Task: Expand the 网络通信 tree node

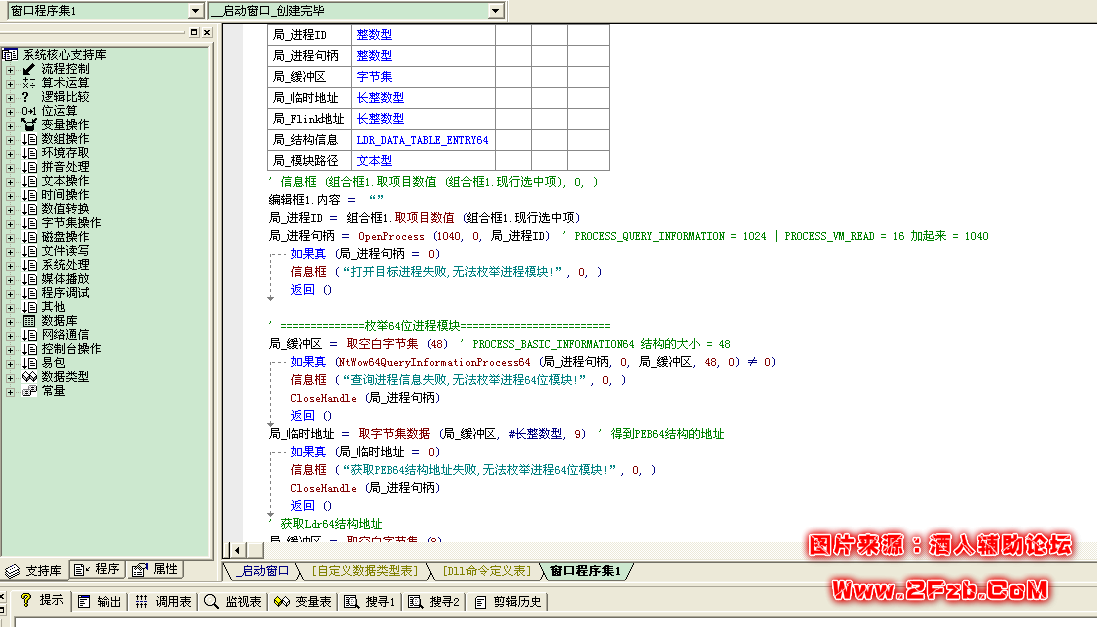Action: (10, 335)
